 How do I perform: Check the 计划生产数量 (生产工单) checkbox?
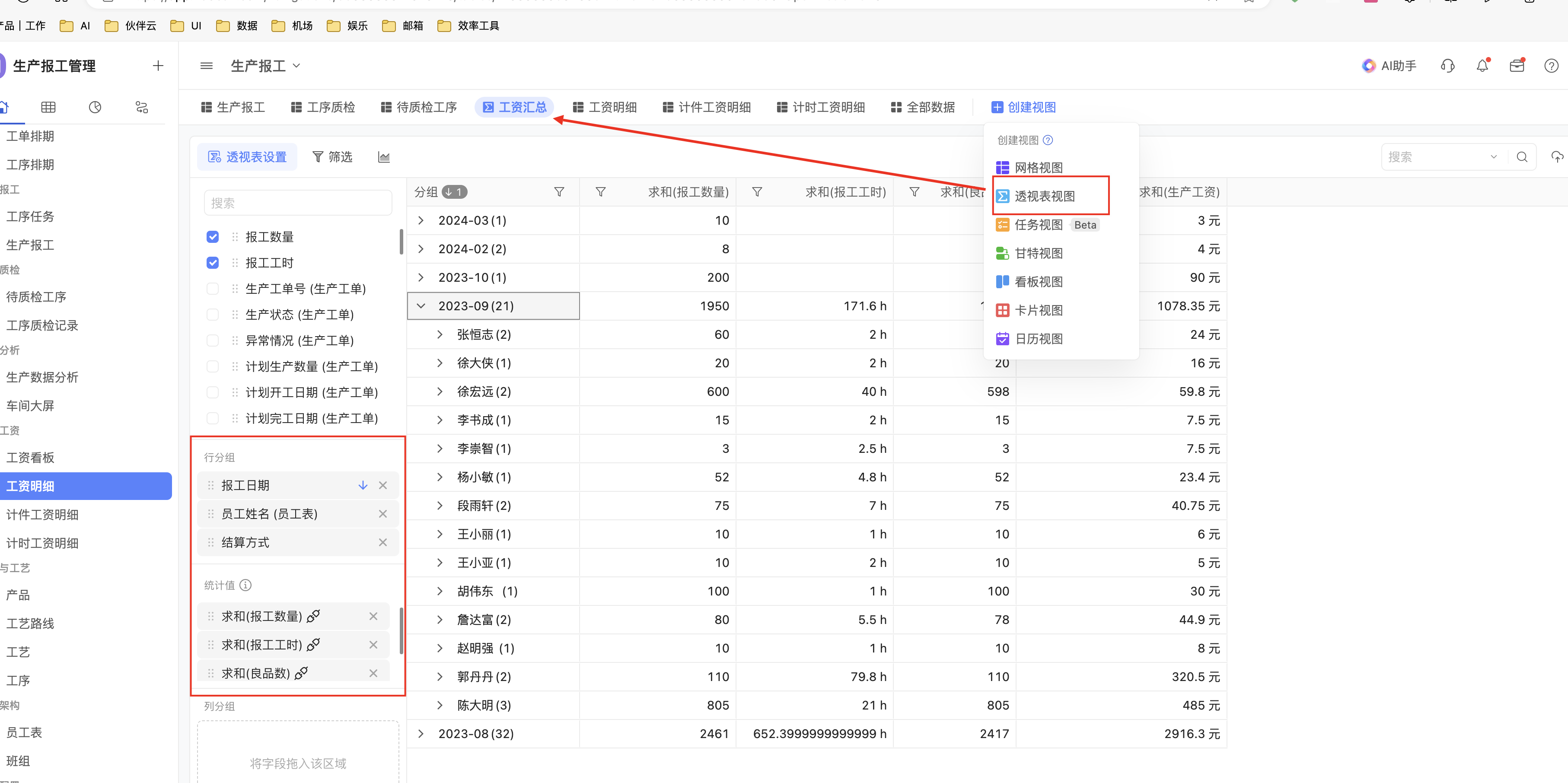point(213,367)
